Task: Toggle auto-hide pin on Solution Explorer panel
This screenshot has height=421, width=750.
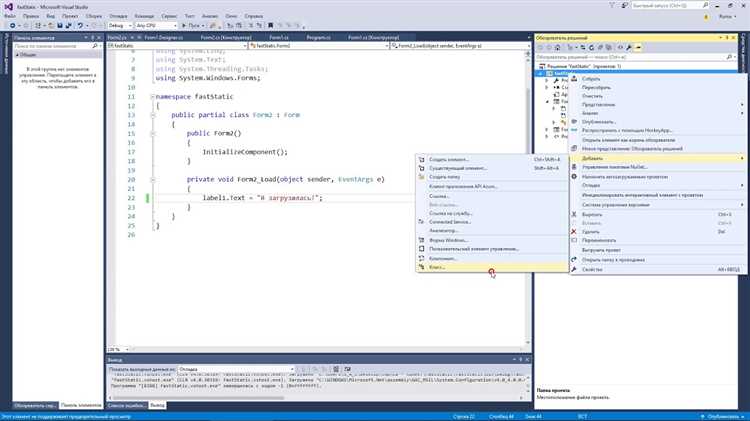Action: (727, 38)
